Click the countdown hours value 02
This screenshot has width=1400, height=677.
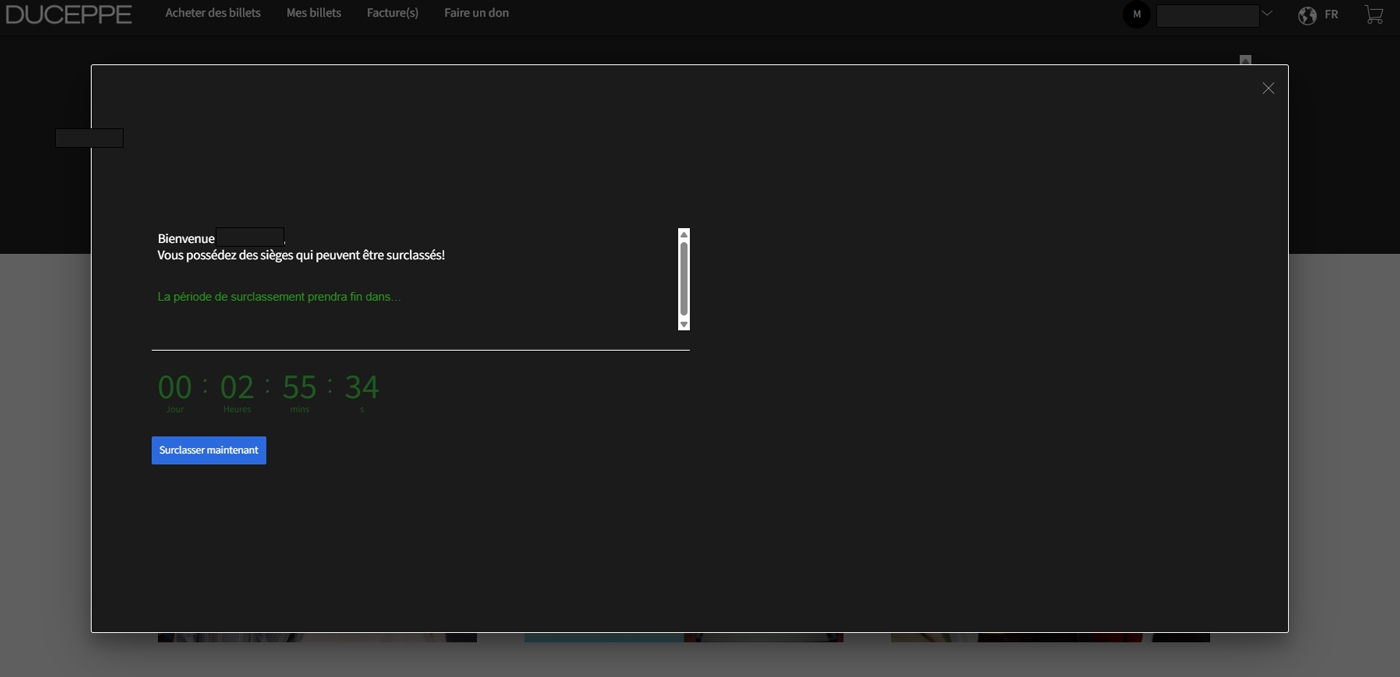(x=237, y=387)
